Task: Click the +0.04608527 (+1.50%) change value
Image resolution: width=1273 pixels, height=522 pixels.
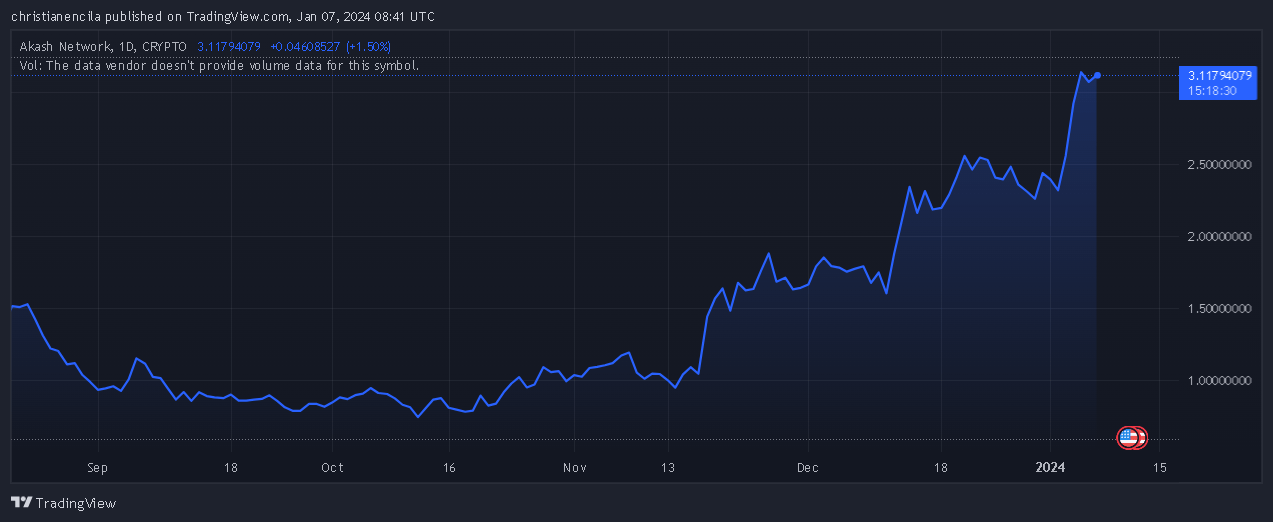Action: 330,46
